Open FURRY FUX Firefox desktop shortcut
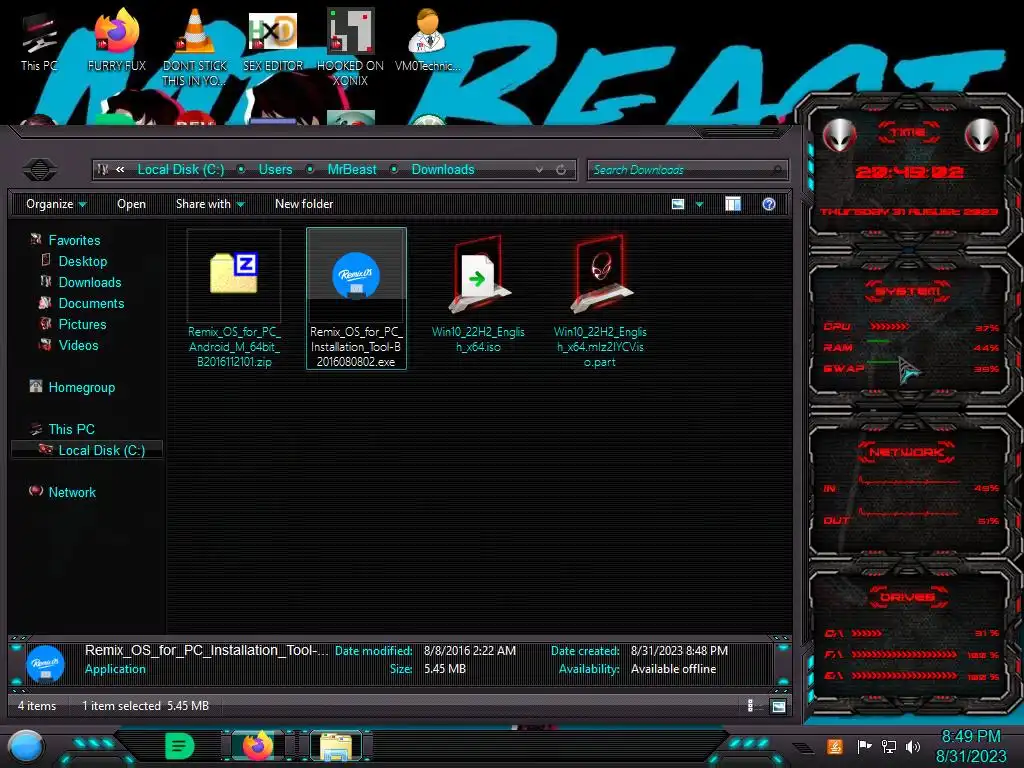This screenshot has height=768, width=1024. coord(116,40)
